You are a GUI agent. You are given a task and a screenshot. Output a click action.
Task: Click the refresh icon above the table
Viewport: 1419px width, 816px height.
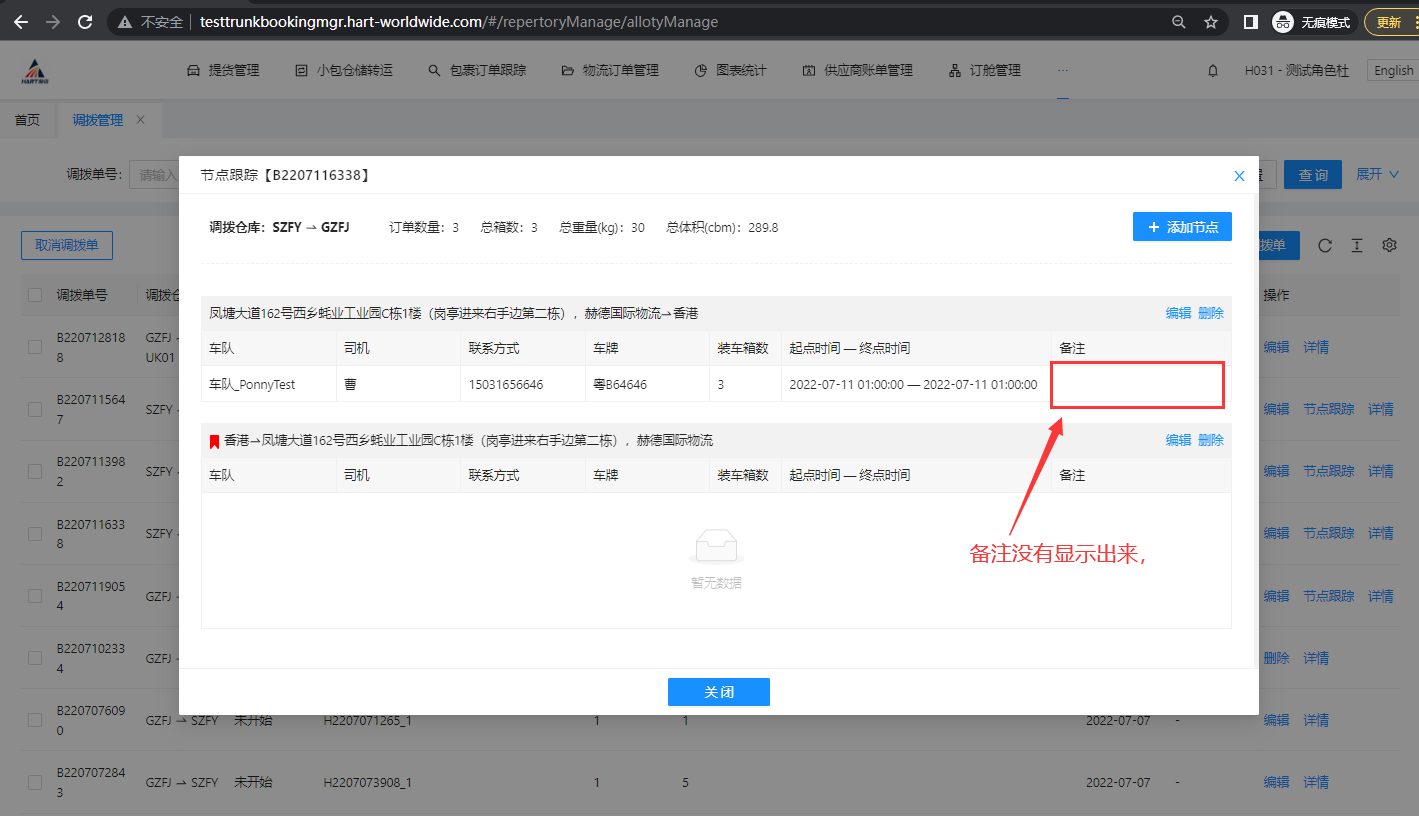pyautogui.click(x=1325, y=246)
